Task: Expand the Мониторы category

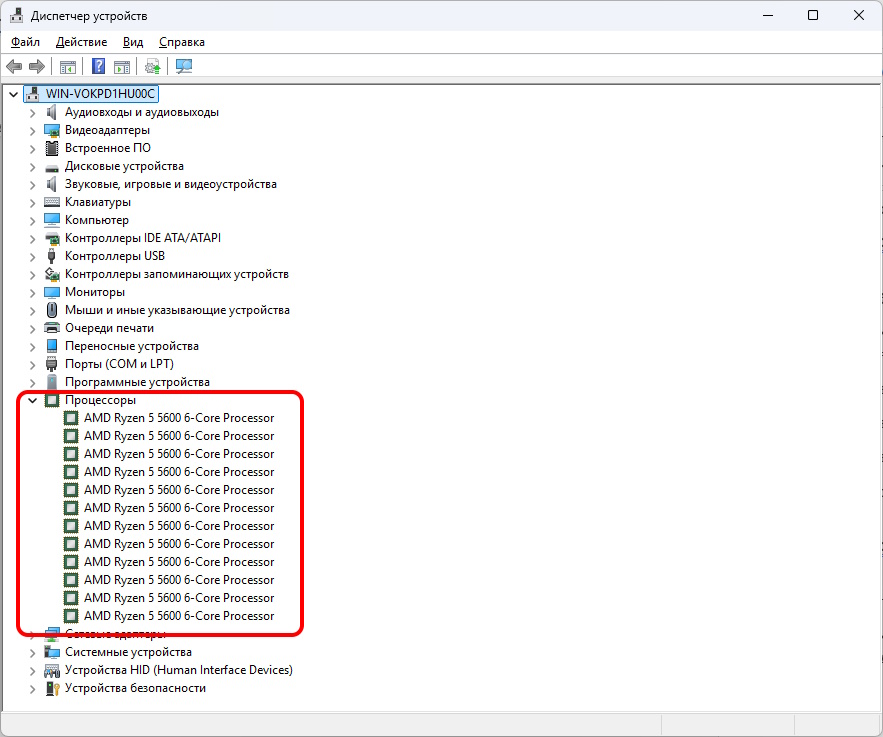Action: tap(33, 293)
